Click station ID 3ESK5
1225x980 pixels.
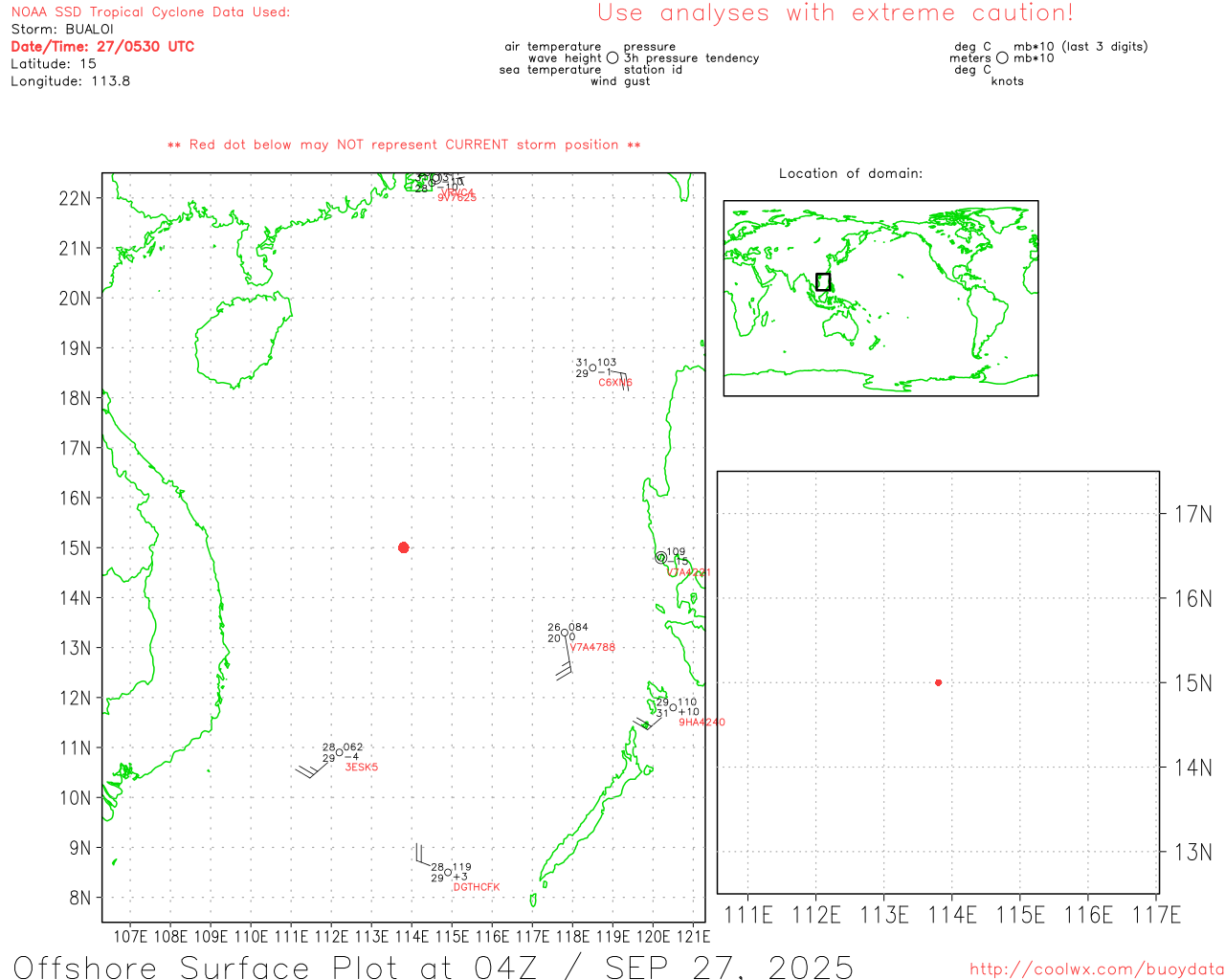(x=362, y=768)
